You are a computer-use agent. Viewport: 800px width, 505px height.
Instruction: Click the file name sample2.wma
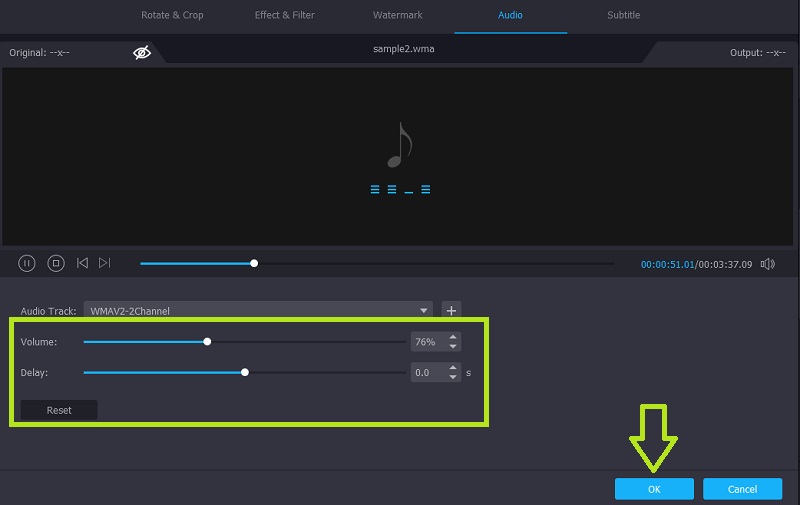click(404, 49)
